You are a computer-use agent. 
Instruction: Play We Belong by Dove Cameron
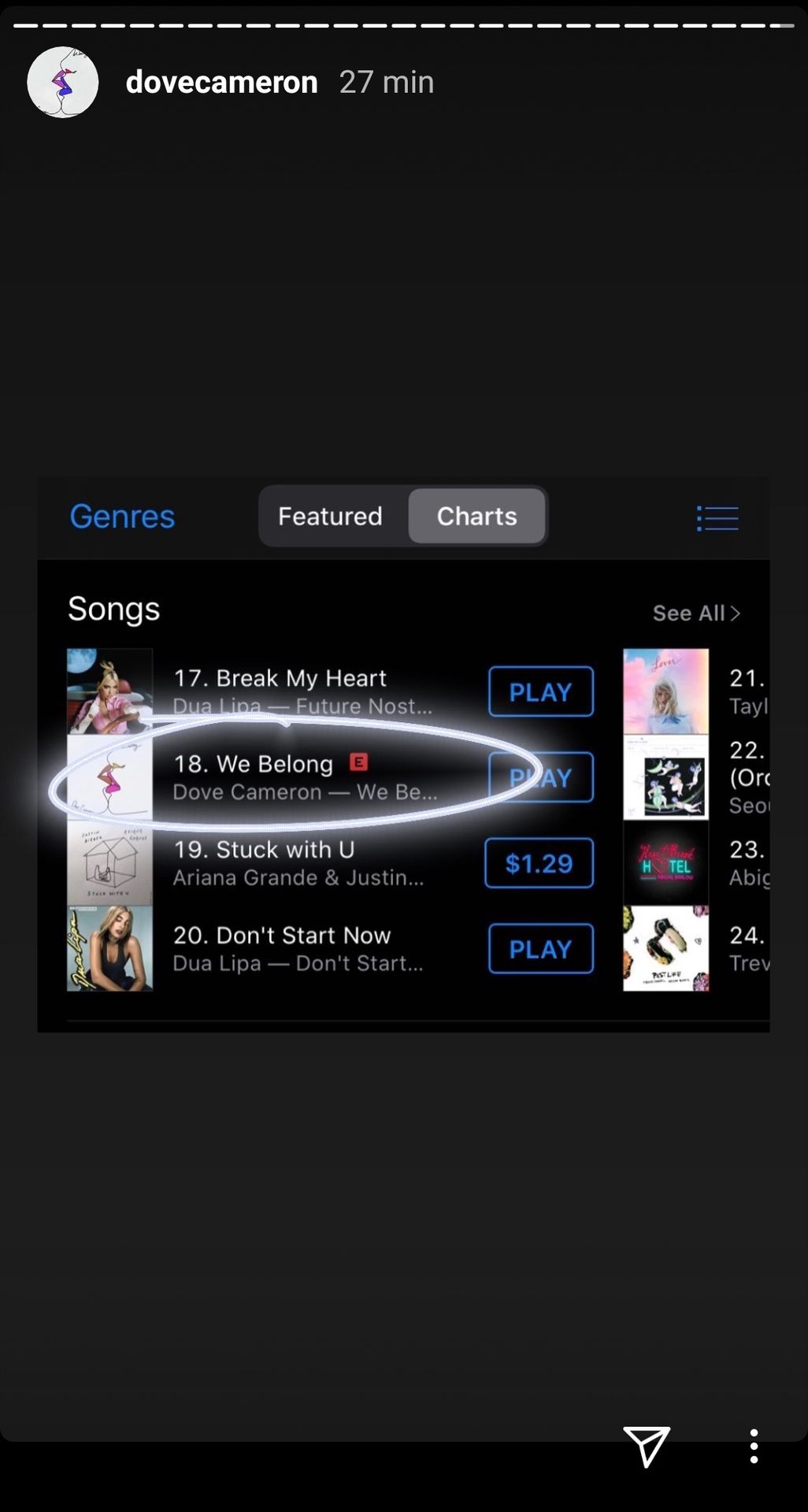tap(540, 777)
